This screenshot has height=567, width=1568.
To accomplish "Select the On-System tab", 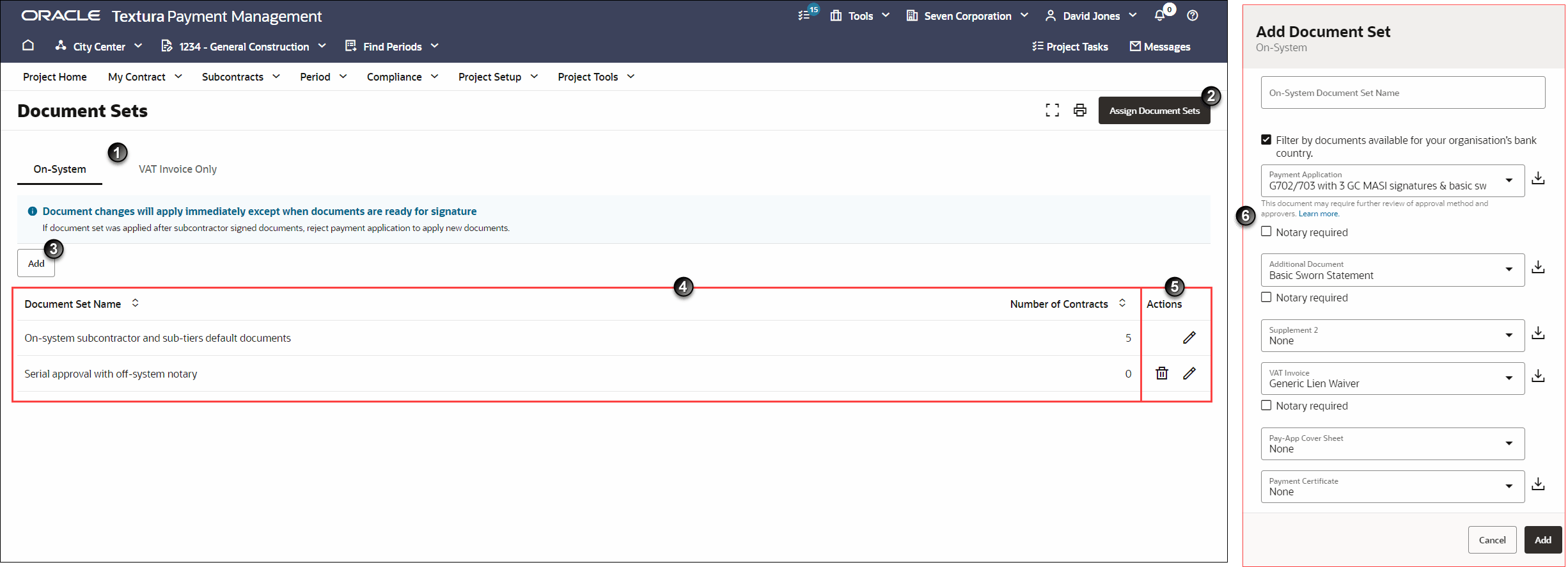I will (x=59, y=169).
